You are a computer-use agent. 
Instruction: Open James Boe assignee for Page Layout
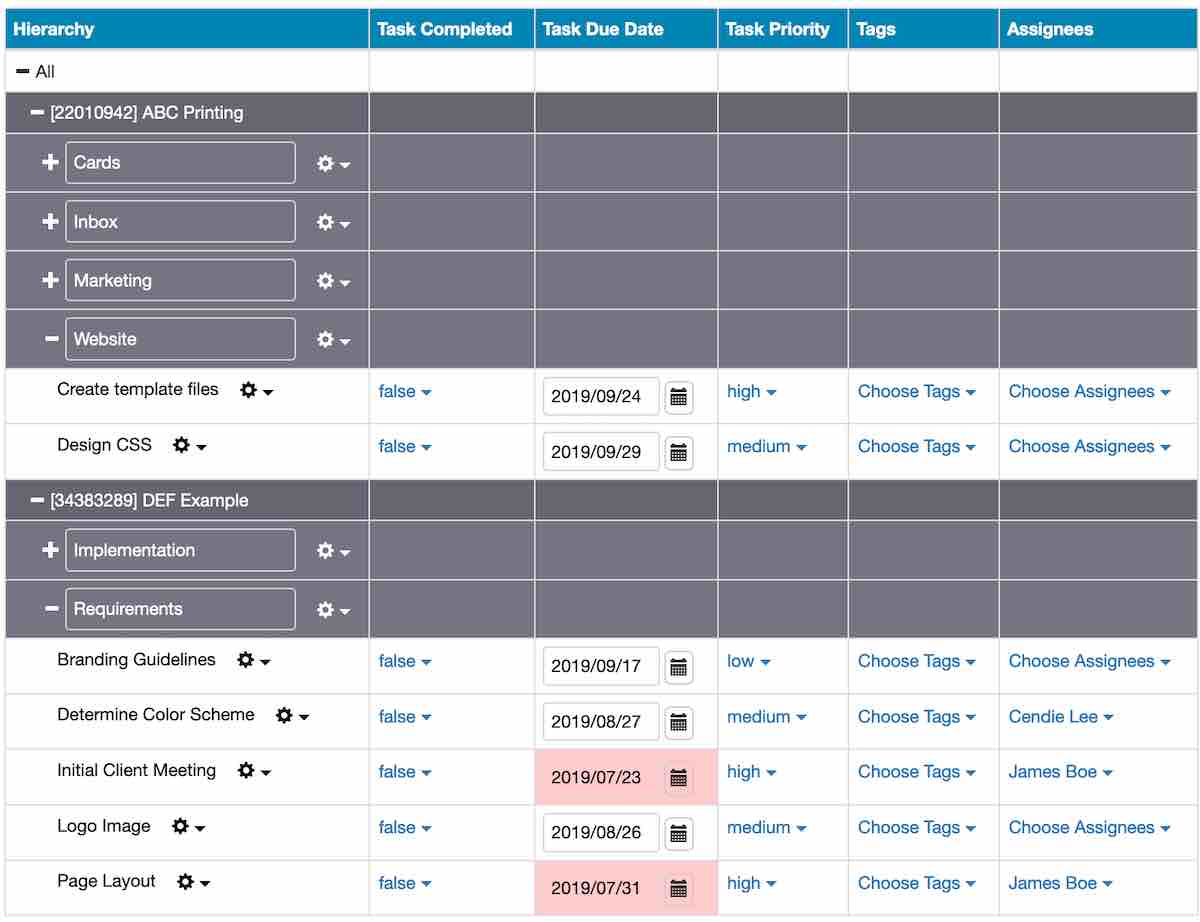pyautogui.click(x=1060, y=883)
